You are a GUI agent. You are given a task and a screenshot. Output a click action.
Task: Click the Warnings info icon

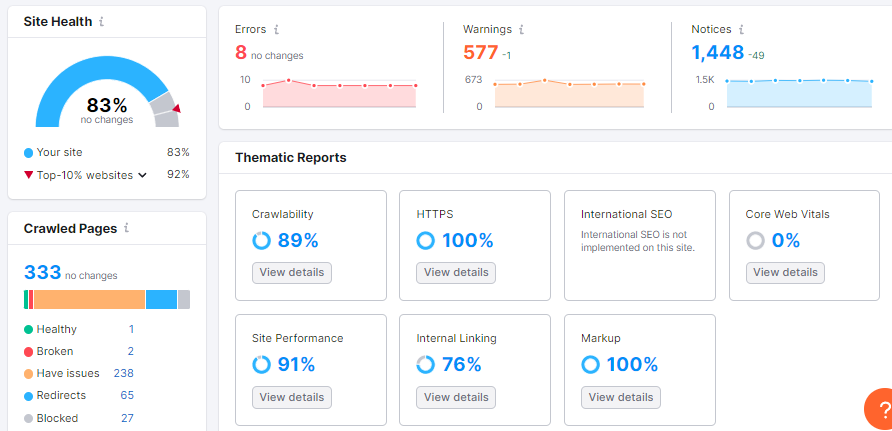pos(522,30)
